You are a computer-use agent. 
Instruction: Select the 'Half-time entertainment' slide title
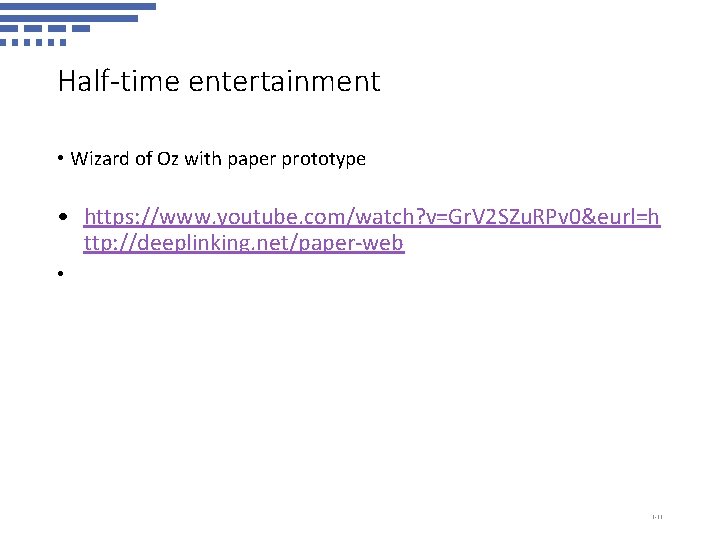219,81
